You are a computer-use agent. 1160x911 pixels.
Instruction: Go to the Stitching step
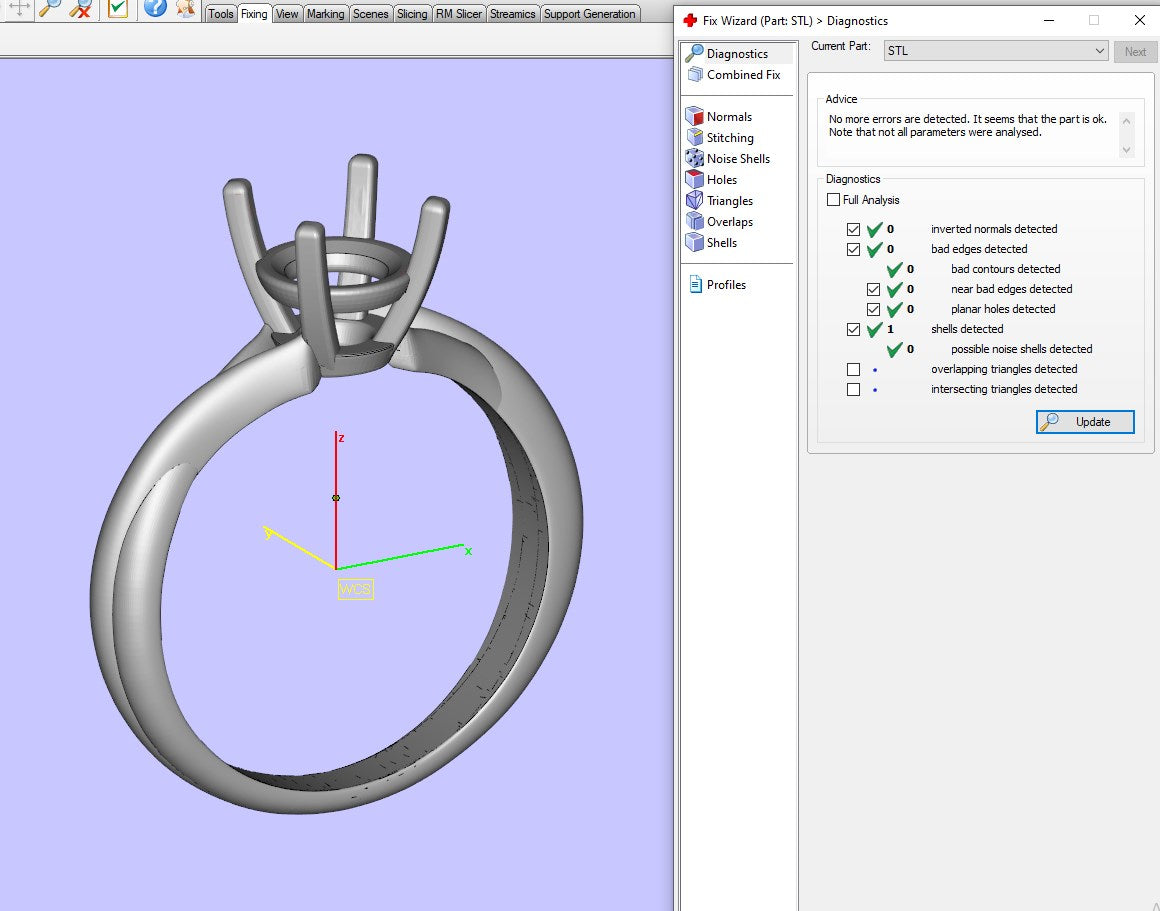tap(729, 138)
